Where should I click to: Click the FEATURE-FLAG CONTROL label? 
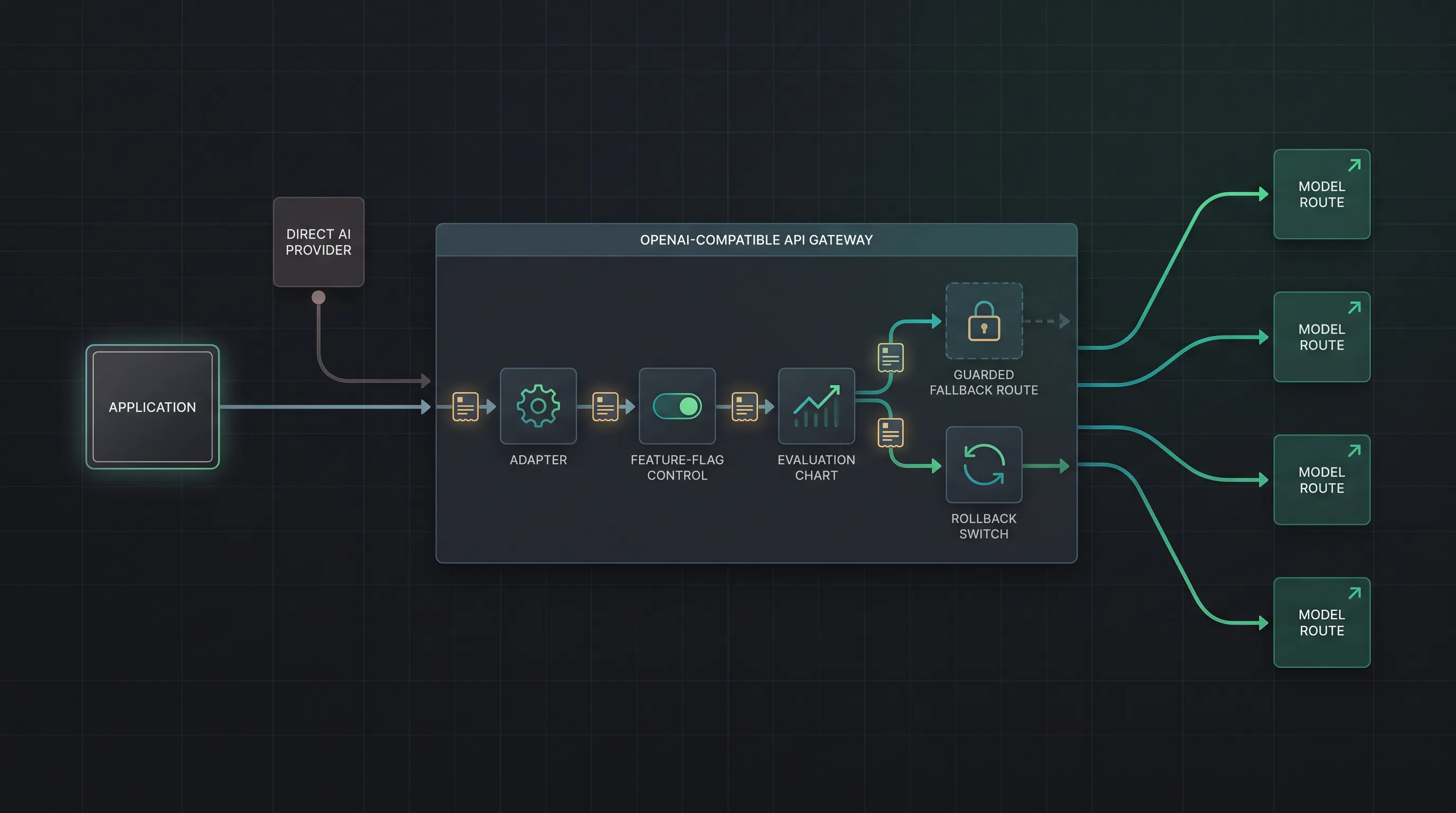[677, 467]
